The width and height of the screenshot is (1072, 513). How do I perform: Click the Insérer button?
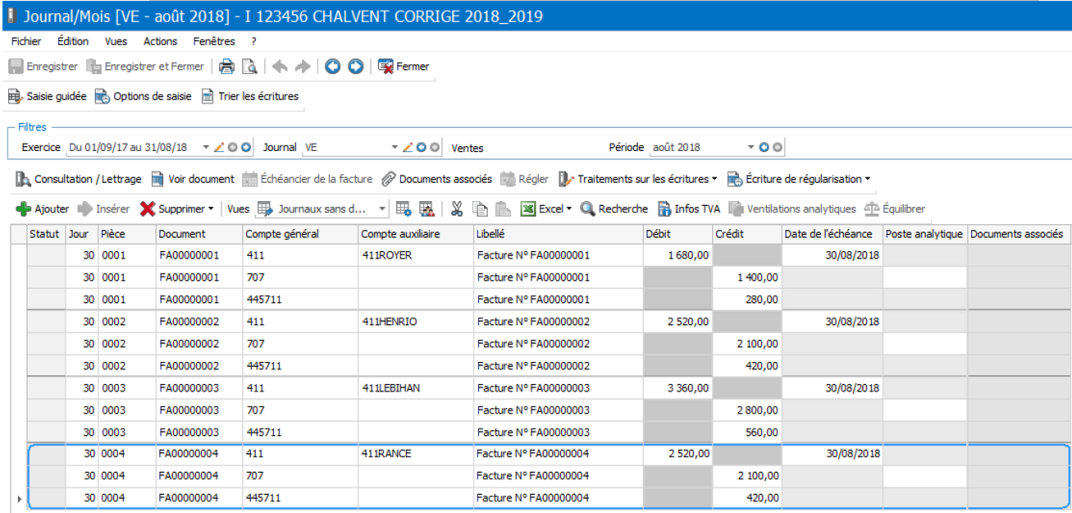103,209
